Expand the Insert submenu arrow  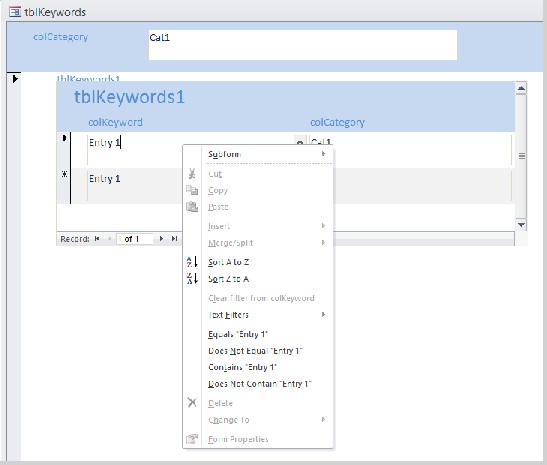[x=323, y=226]
